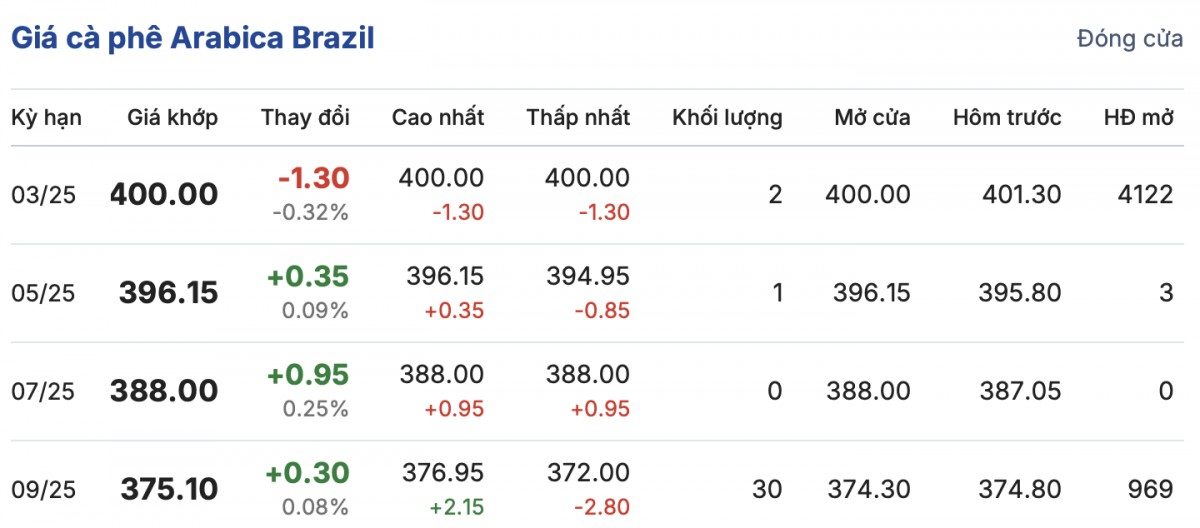Click the 400.00 matched price for 03/25
1200x528 pixels.
(x=164, y=194)
